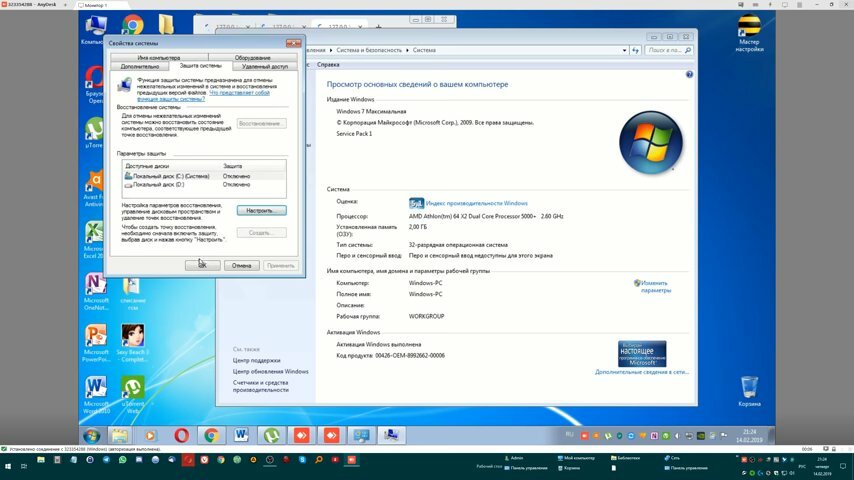
Task: Open Avast Antivirus desktop shortcut
Action: [x=94, y=189]
